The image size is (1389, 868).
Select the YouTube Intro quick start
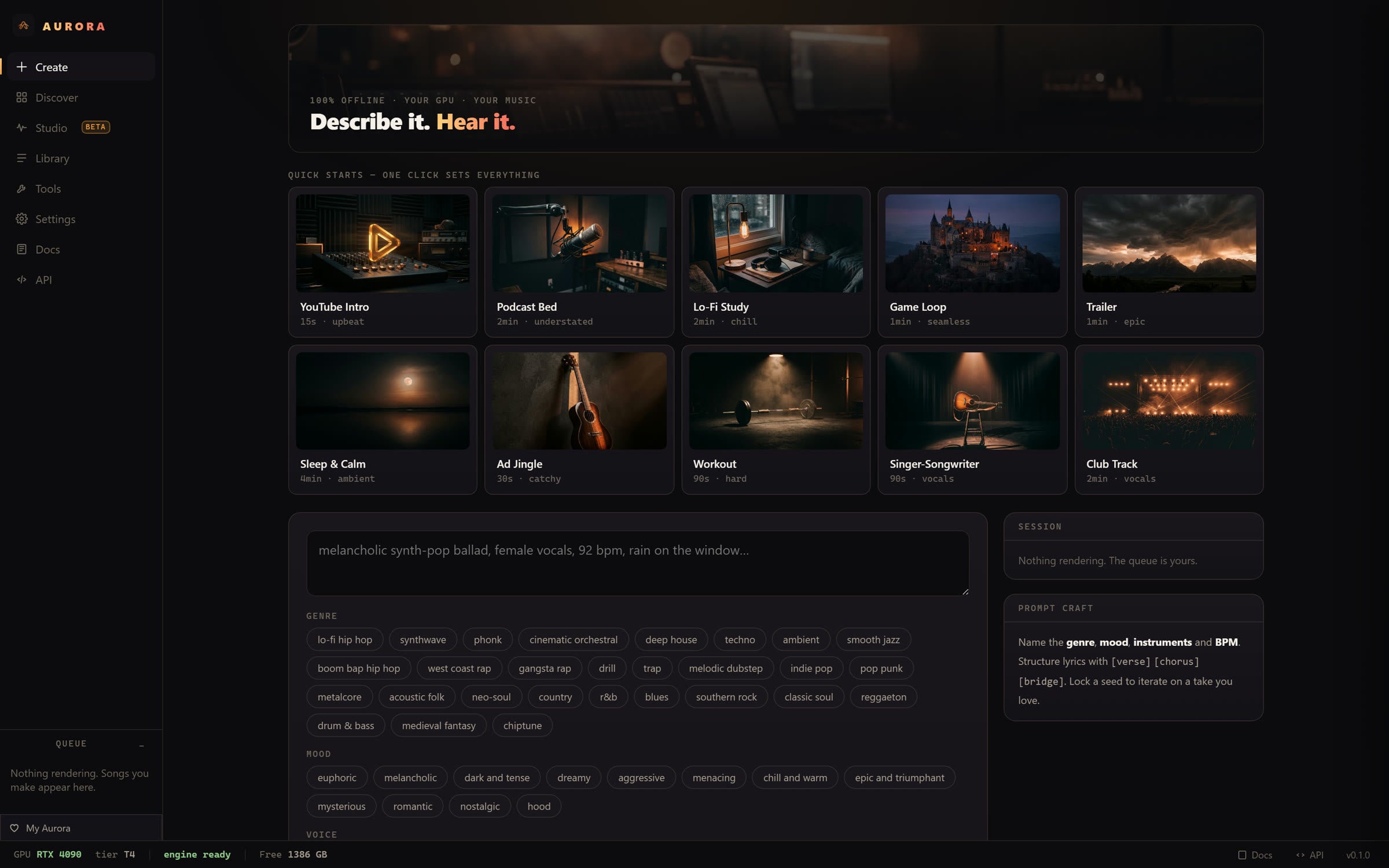pos(383,262)
